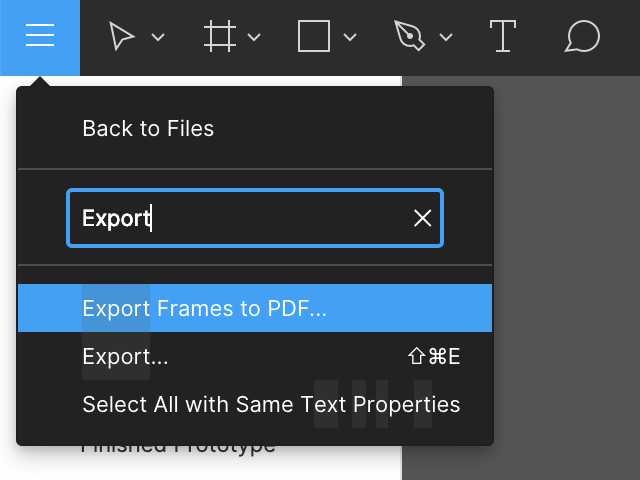Select the Frame tool

tap(219, 37)
